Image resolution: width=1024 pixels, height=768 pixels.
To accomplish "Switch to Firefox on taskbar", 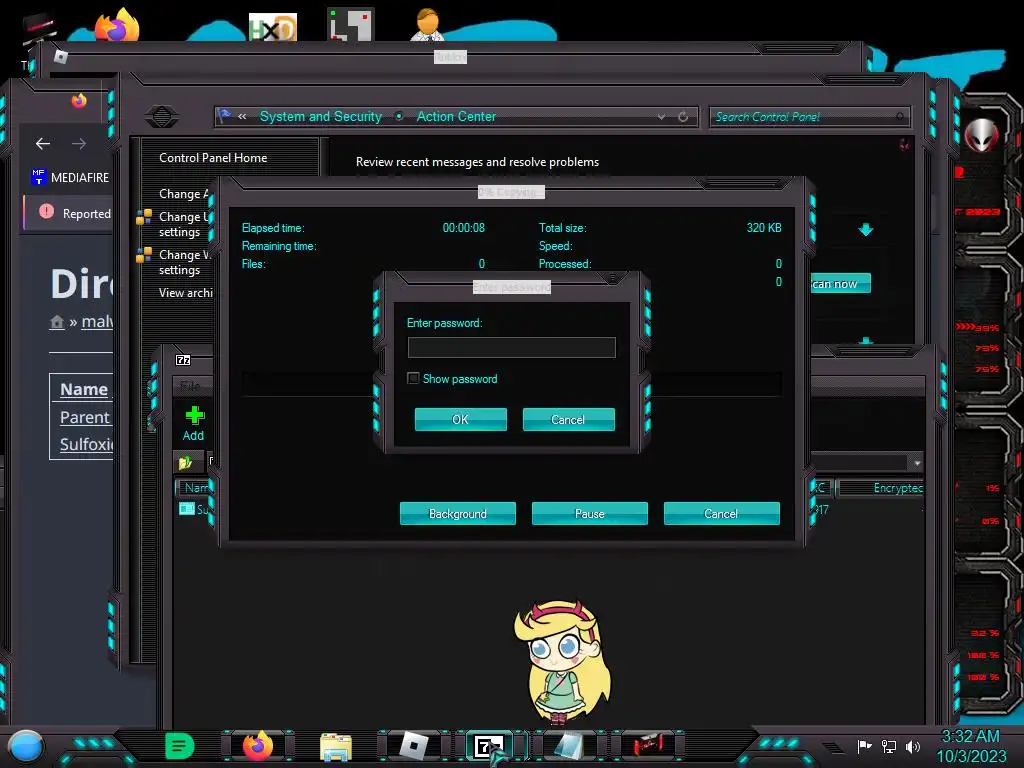I will coord(257,745).
